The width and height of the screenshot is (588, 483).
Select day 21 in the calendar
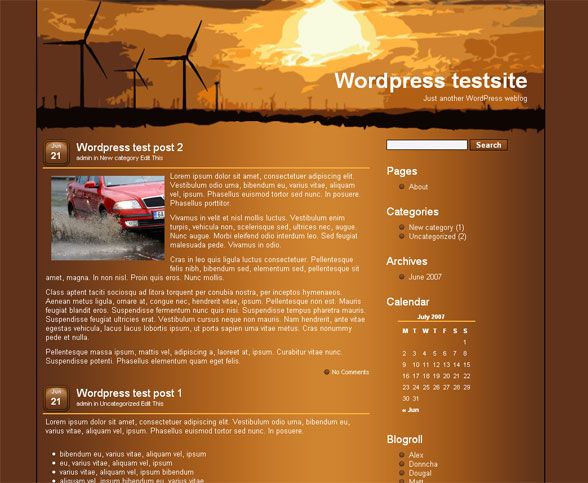click(x=456, y=376)
